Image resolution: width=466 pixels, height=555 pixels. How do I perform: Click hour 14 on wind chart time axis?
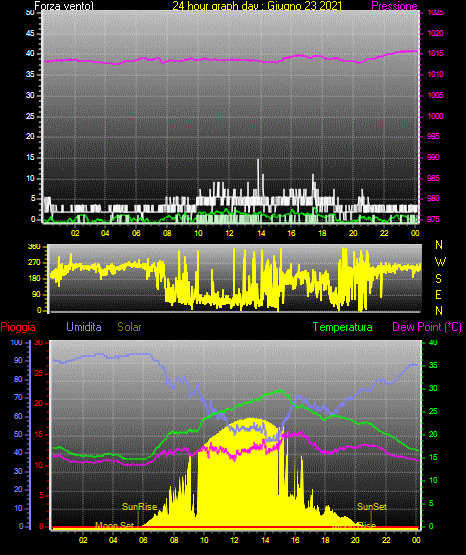[261, 233]
